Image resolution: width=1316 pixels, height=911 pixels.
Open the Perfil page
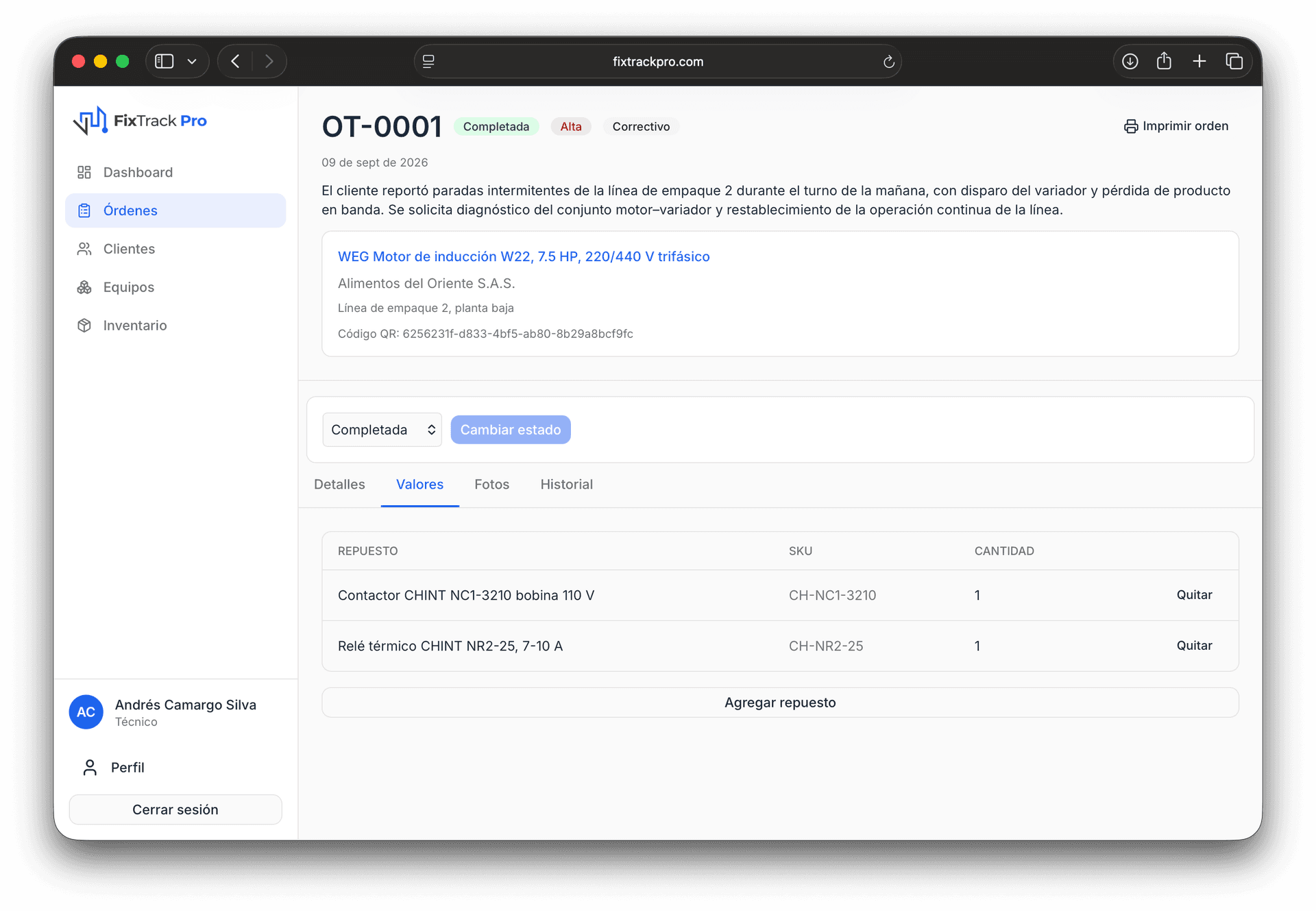click(175, 768)
